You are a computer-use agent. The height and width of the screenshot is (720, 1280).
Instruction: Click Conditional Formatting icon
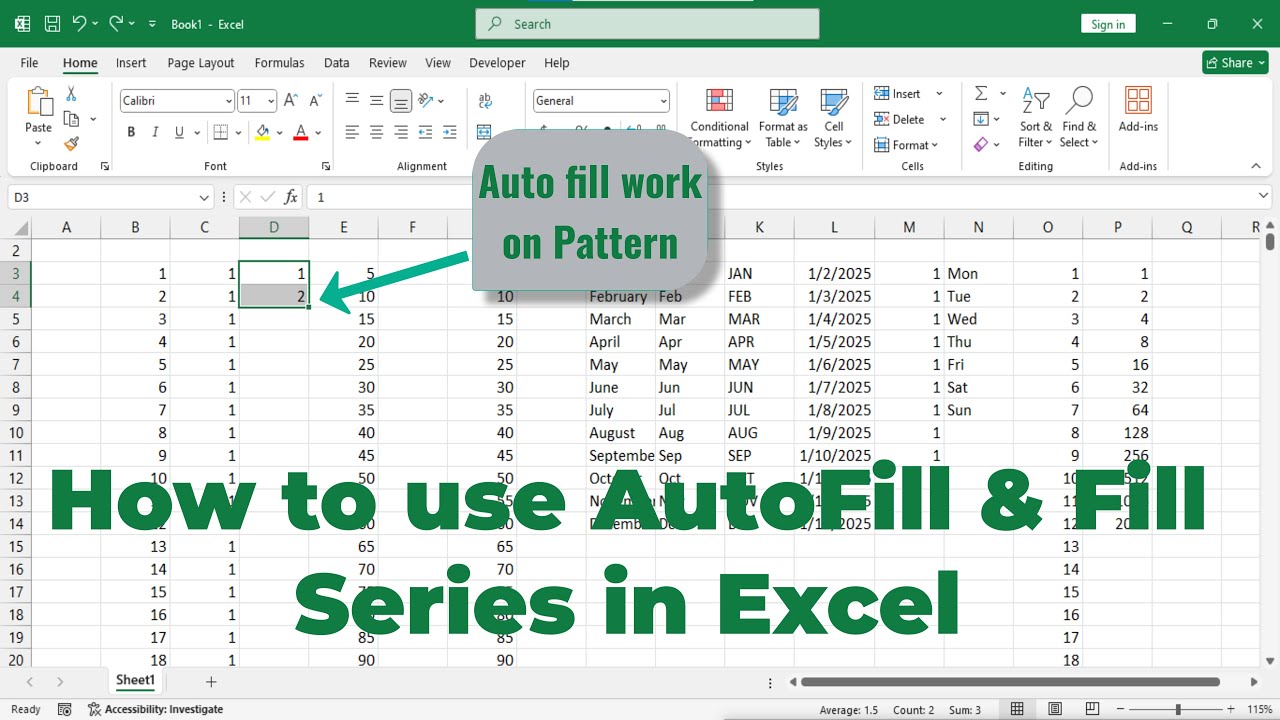[x=719, y=101]
